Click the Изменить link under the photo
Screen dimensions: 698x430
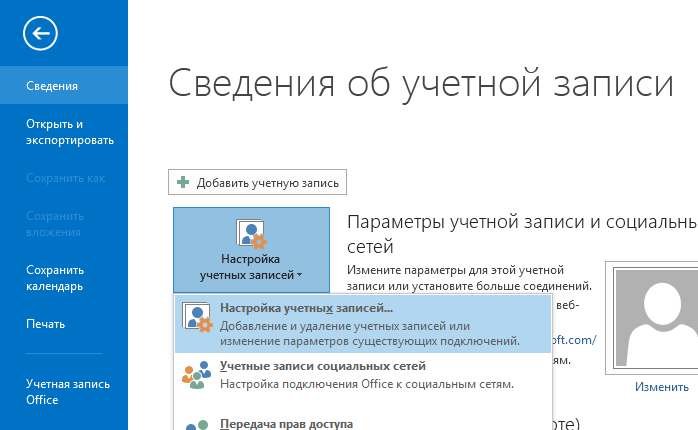click(661, 387)
